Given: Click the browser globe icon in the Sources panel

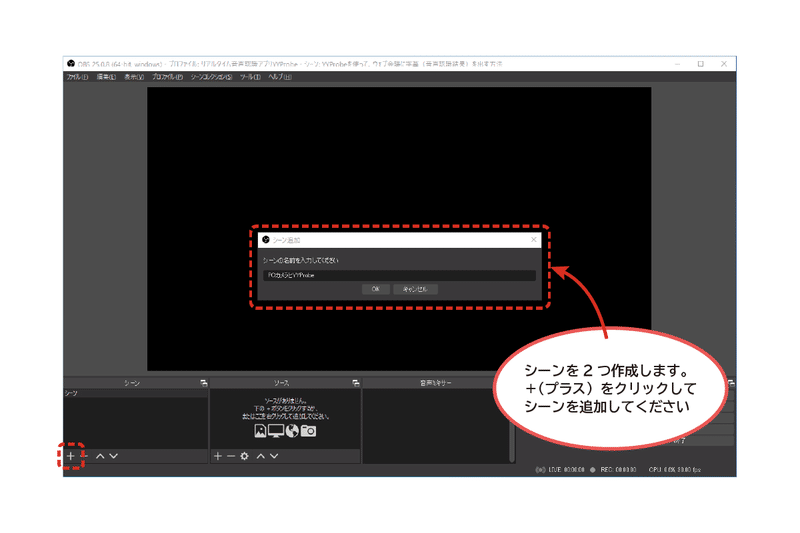Looking at the screenshot, I should (x=292, y=431).
